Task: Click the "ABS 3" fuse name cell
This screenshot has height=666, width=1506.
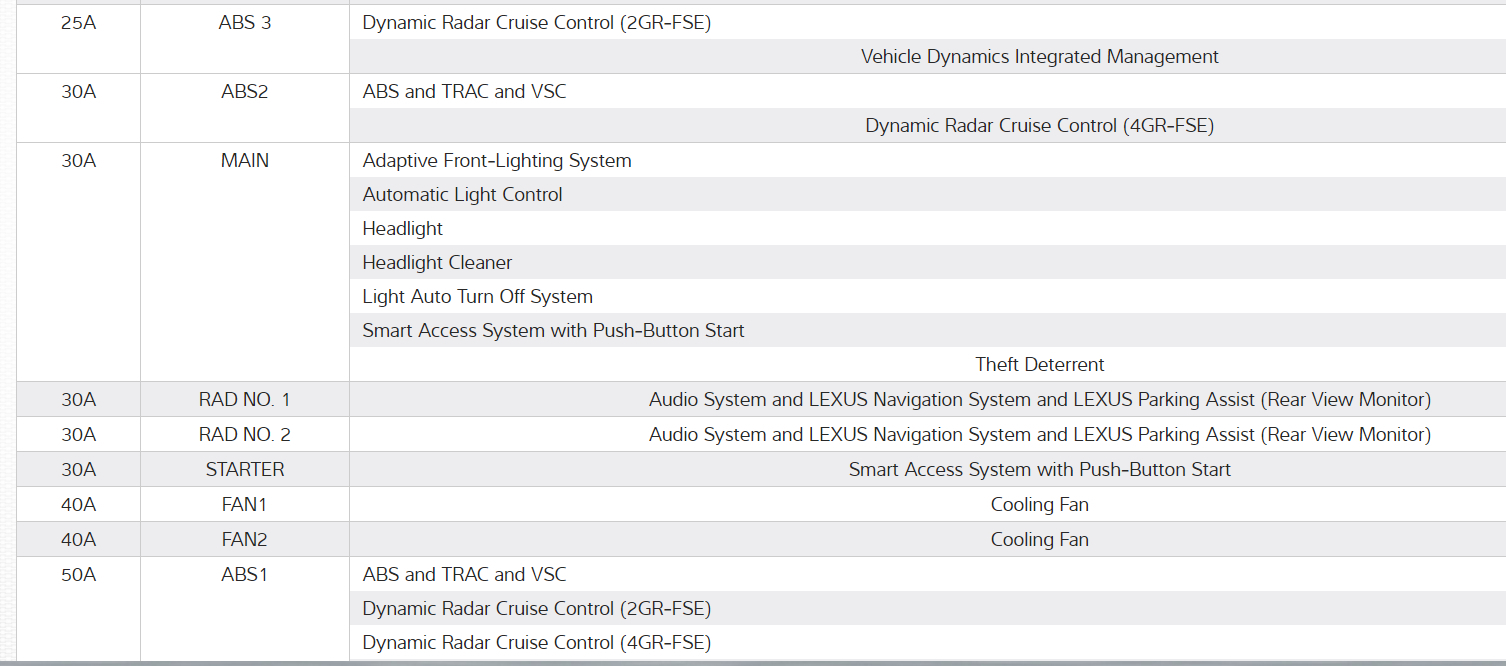Action: coord(245,23)
